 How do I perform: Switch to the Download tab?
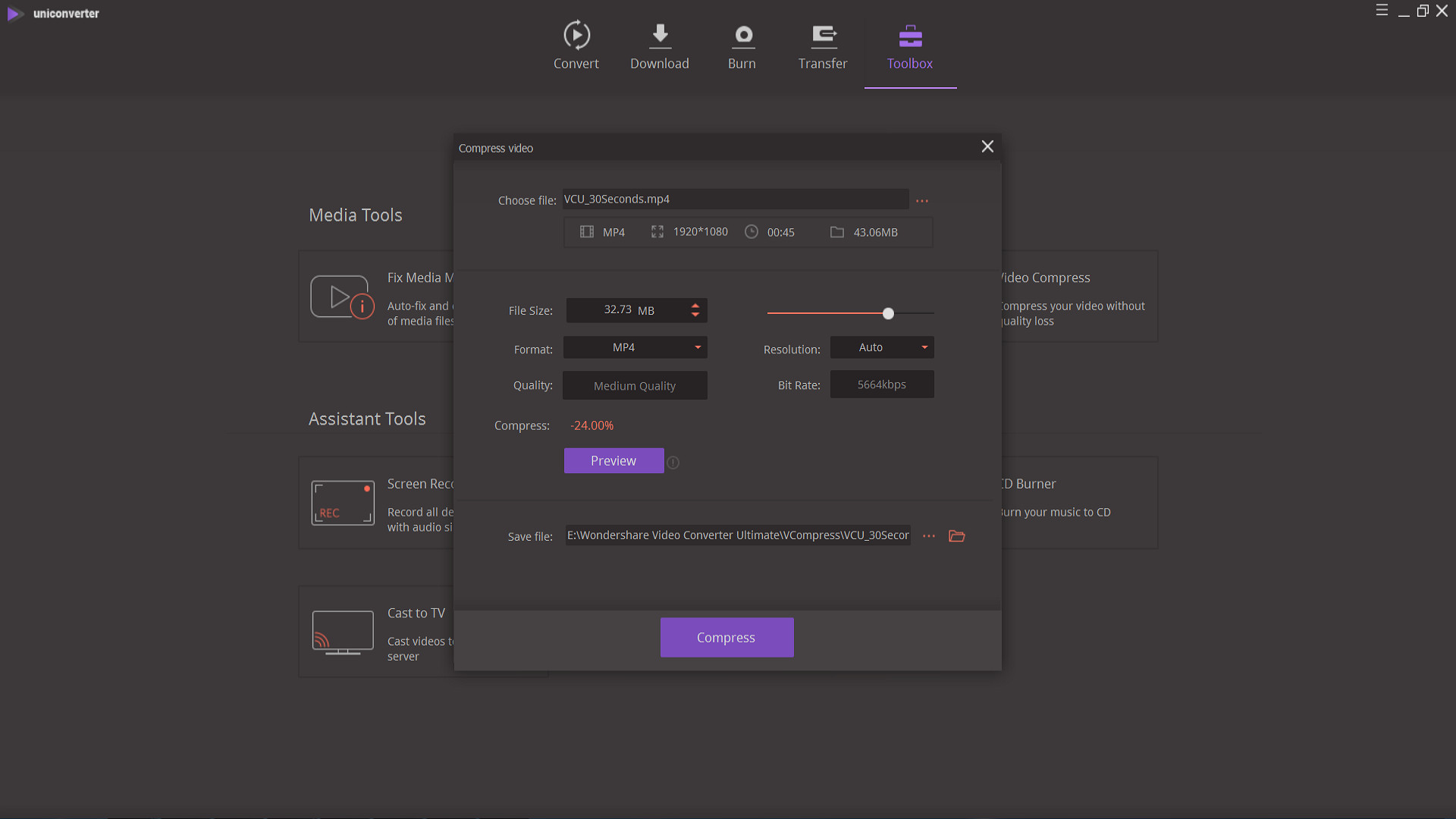pos(660,46)
